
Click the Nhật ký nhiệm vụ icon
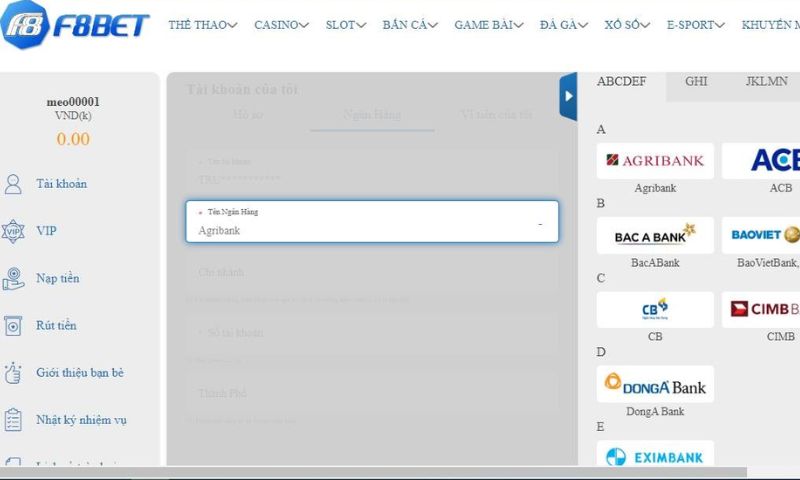(13, 420)
